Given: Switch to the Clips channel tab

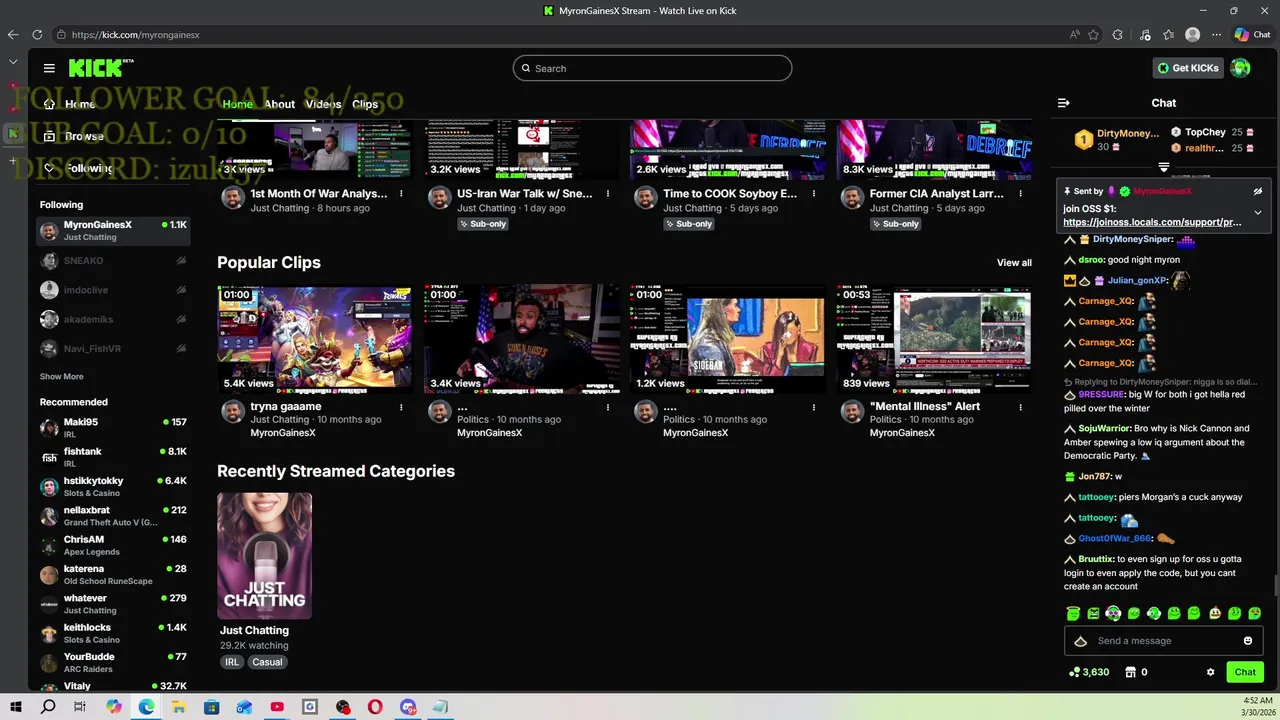Looking at the screenshot, I should pyautogui.click(x=365, y=104).
